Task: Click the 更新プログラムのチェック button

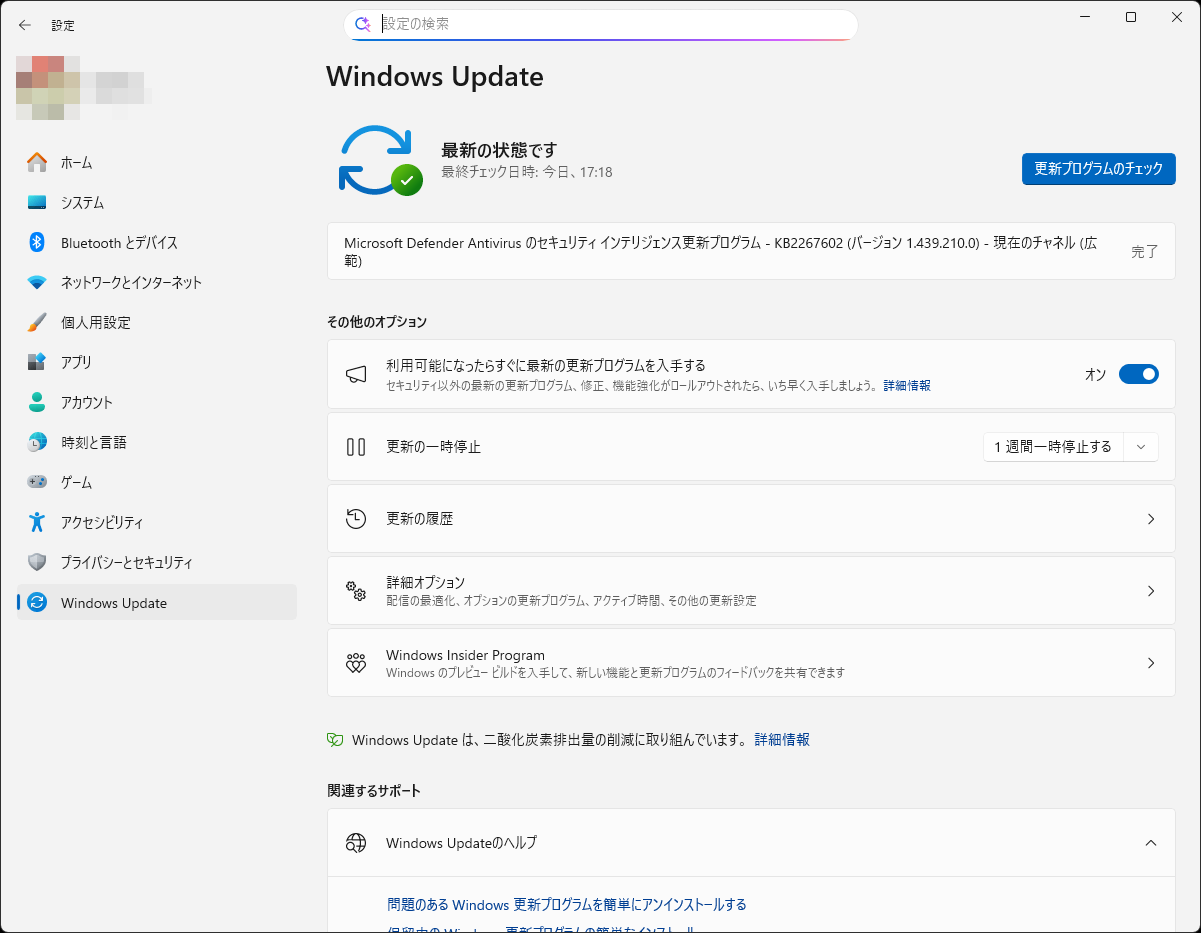Action: (1098, 169)
